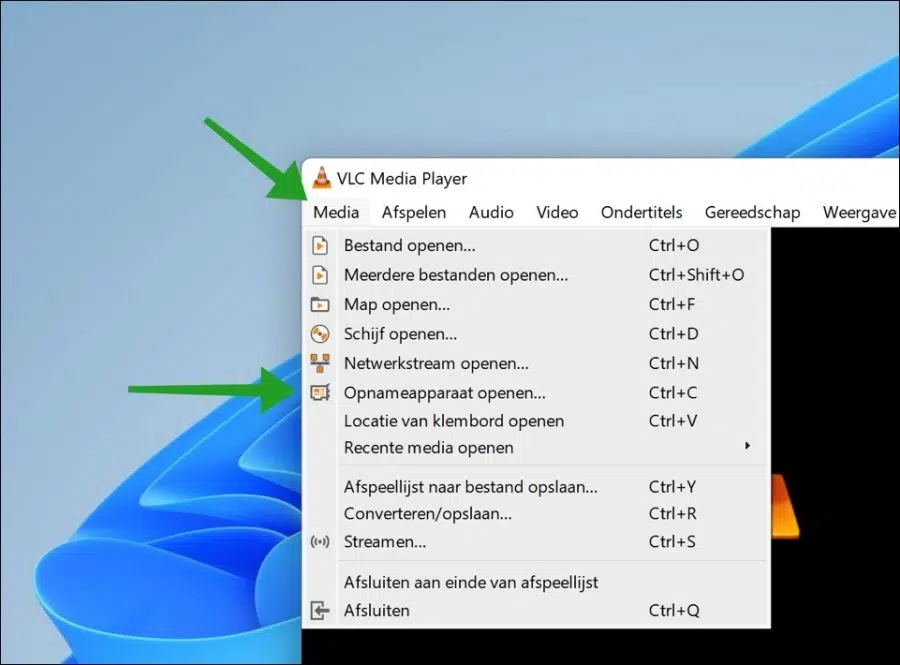The height and width of the screenshot is (665, 900).
Task: Choose Netwerkstream openen... entry
Action: coord(536,363)
